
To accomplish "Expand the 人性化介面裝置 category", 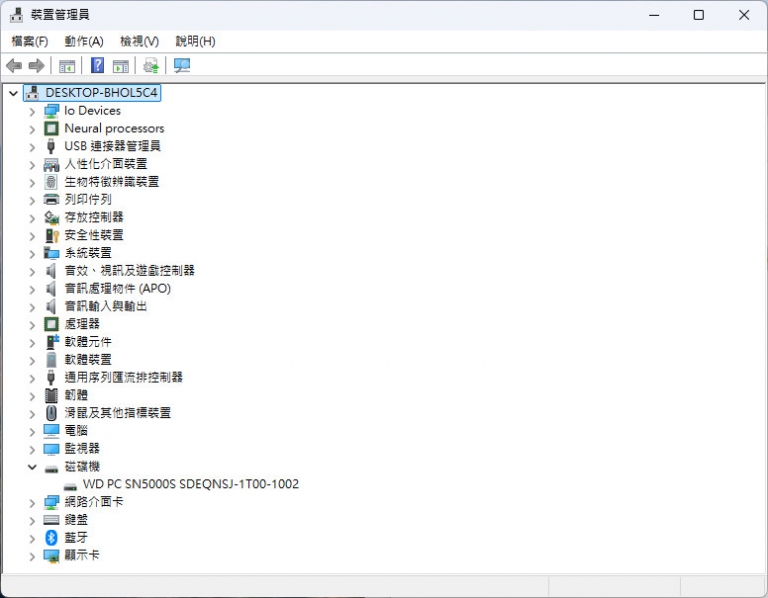I will 32,165.
